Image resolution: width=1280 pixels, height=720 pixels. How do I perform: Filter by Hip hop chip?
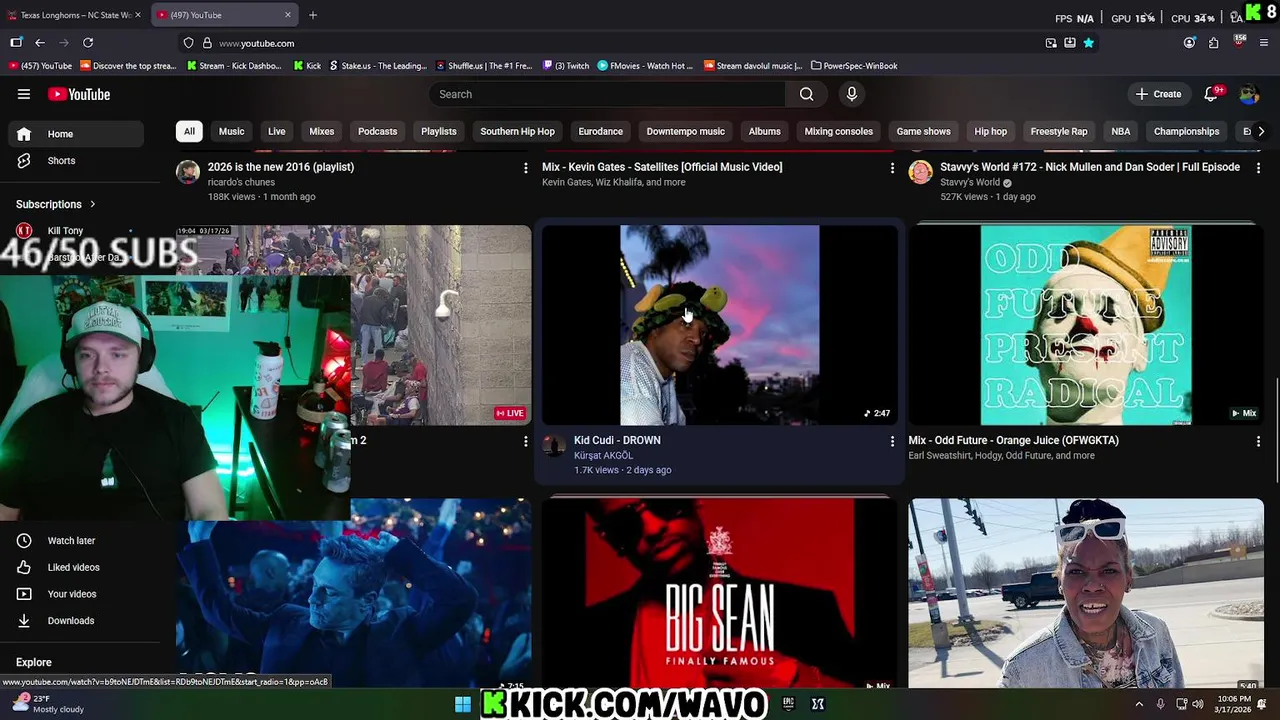pyautogui.click(x=991, y=131)
